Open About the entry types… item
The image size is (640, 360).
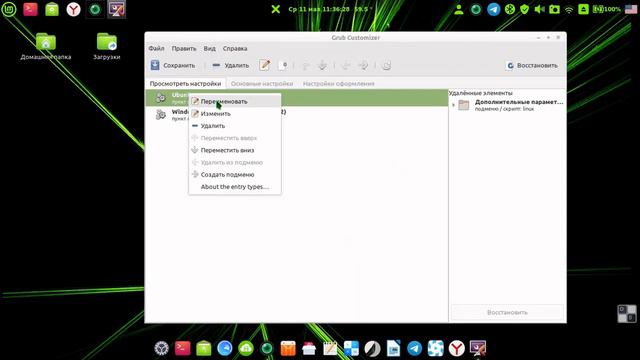tap(235, 187)
